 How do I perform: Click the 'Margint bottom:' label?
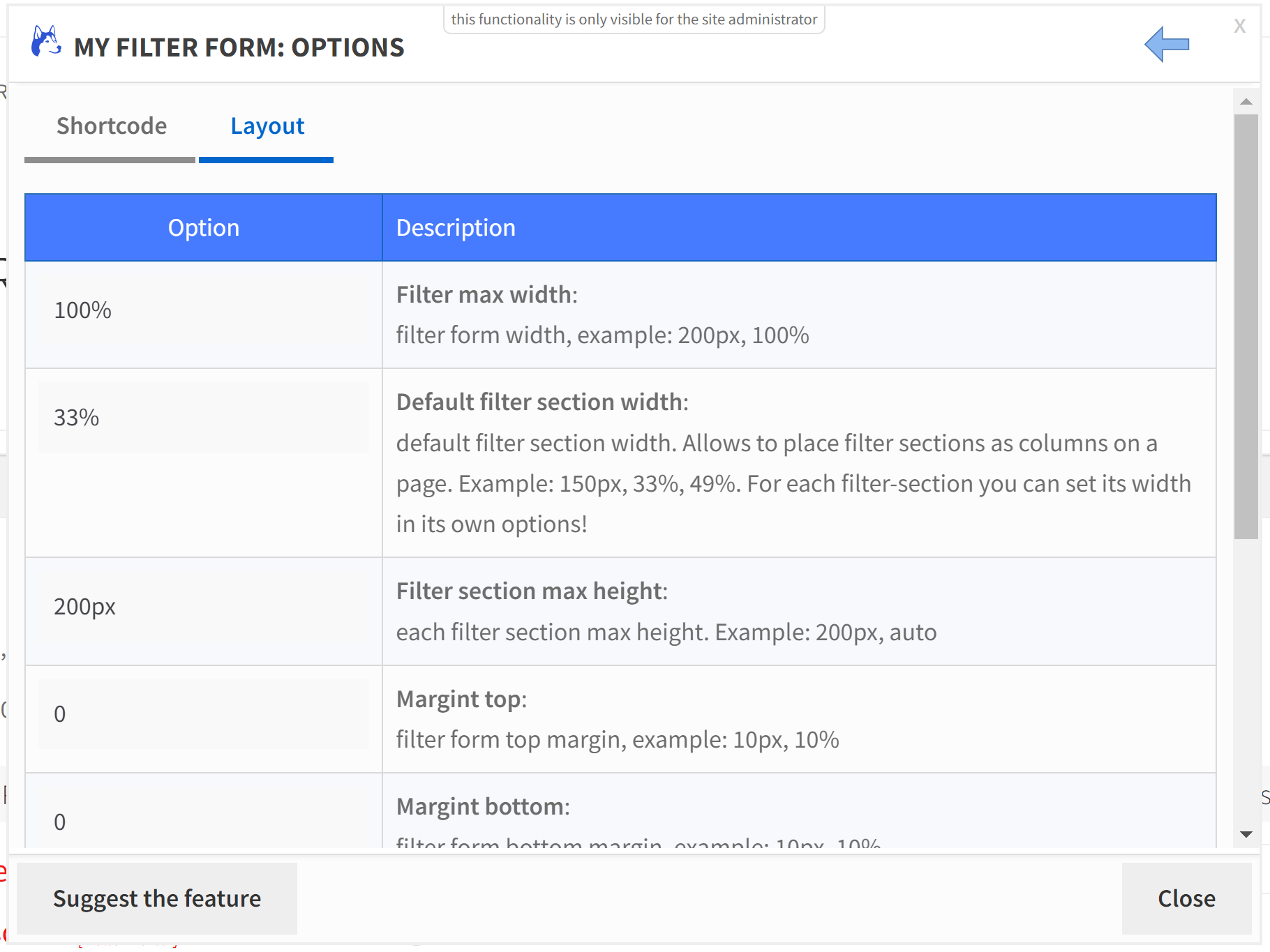click(x=483, y=806)
